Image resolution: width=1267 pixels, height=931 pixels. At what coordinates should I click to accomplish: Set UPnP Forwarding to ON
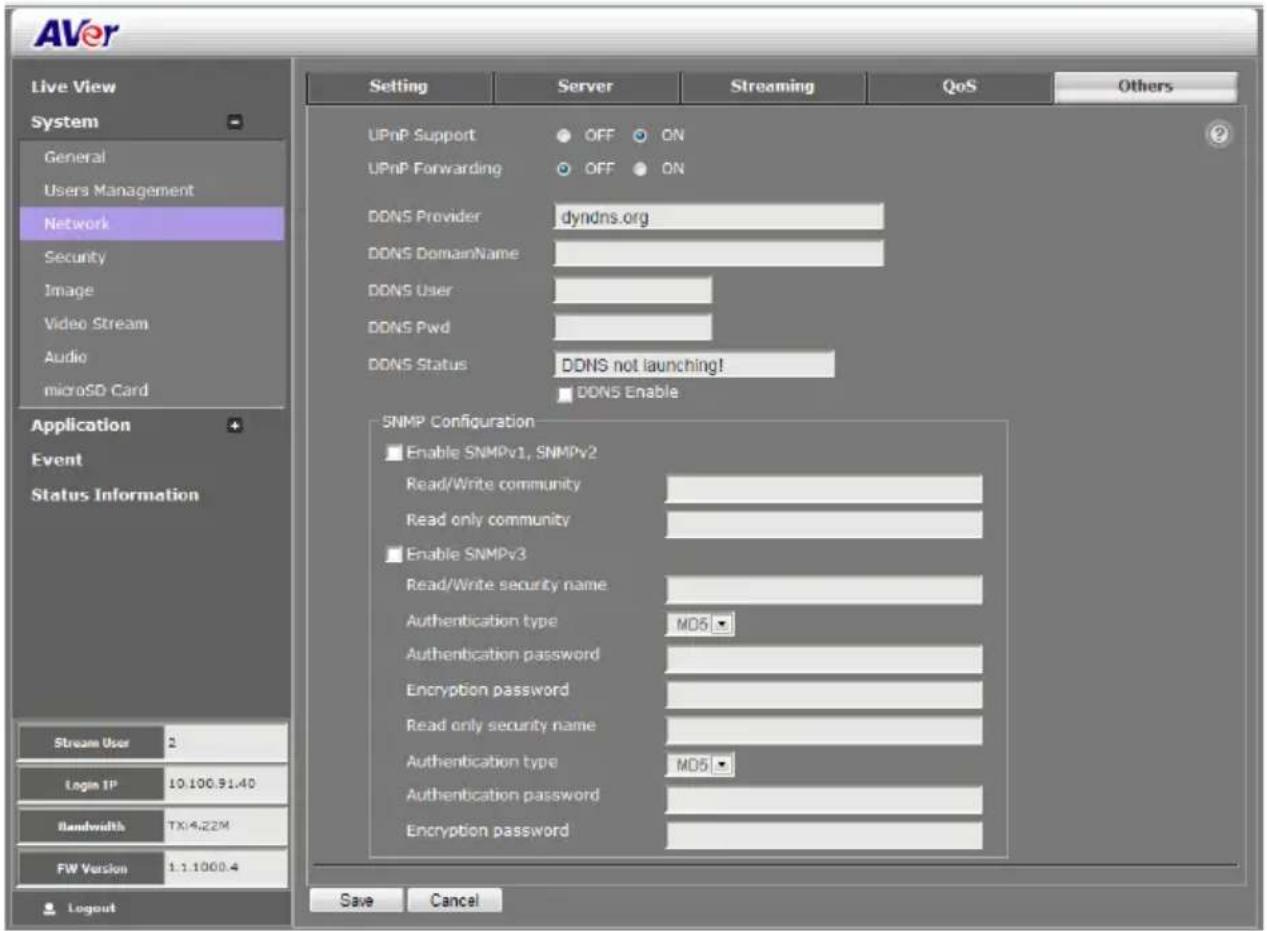click(x=640, y=168)
